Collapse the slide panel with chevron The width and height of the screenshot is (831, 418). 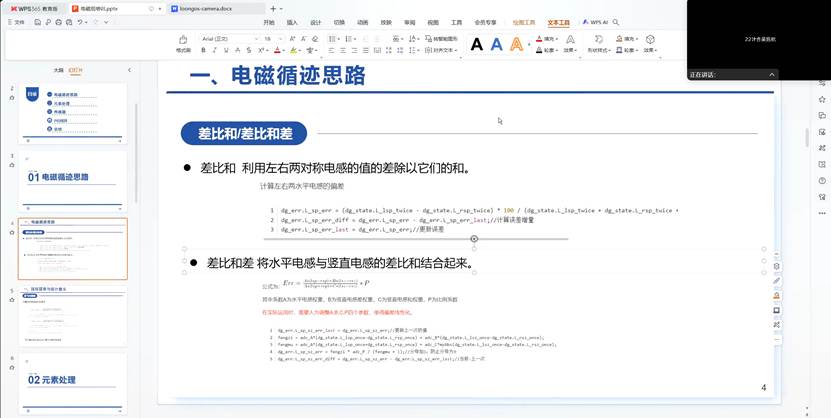pyautogui.click(x=130, y=70)
